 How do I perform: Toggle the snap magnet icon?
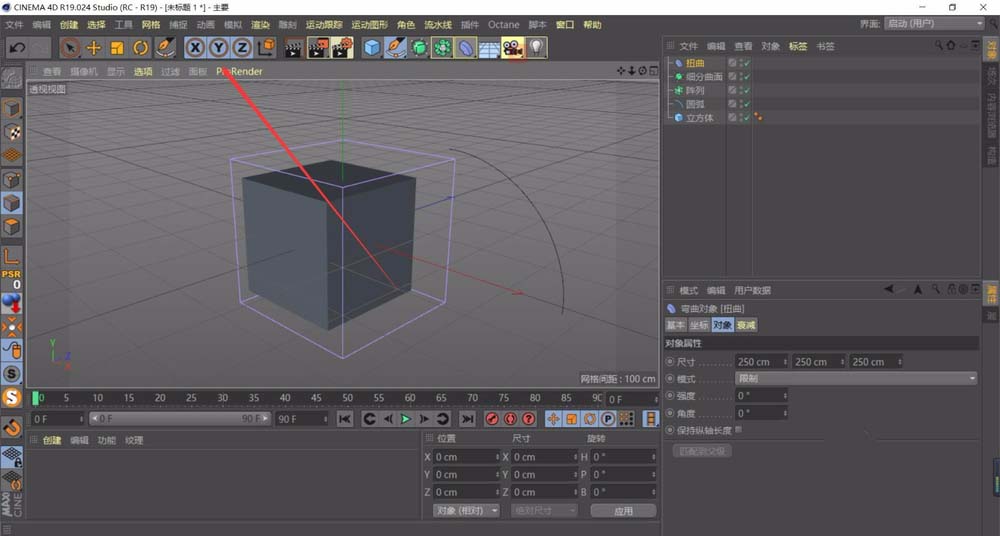11,426
